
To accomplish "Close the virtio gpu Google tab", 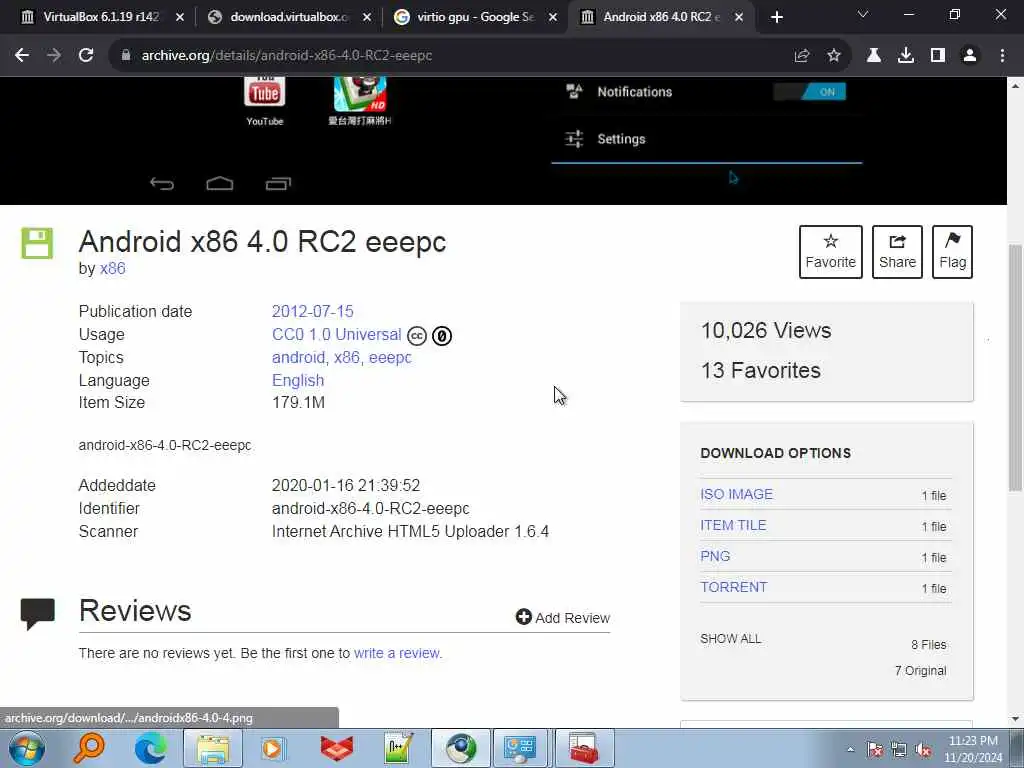I will pyautogui.click(x=552, y=17).
